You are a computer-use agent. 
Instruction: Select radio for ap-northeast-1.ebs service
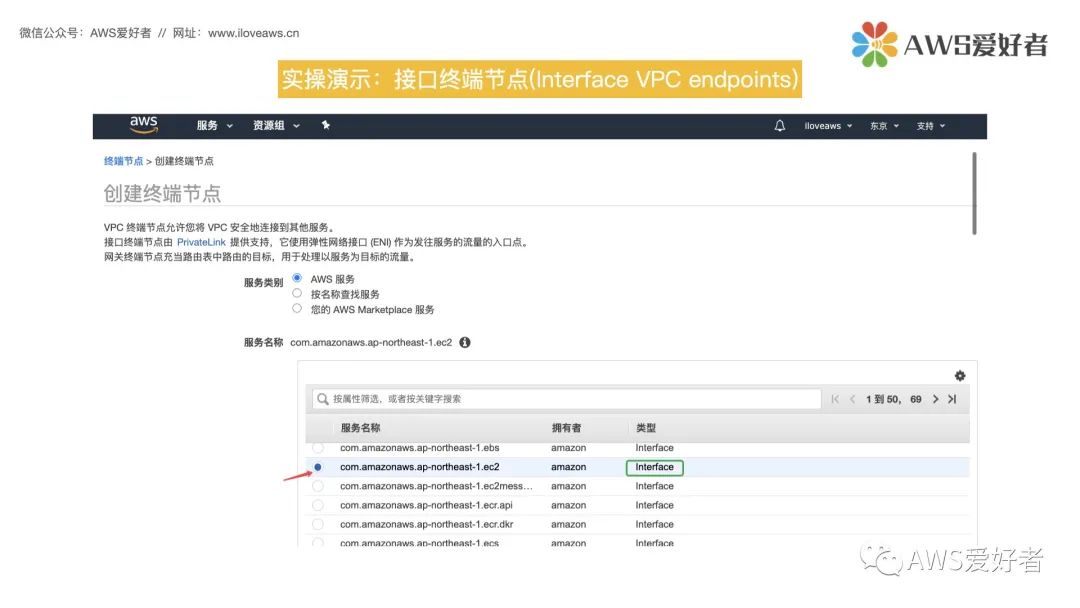318,448
